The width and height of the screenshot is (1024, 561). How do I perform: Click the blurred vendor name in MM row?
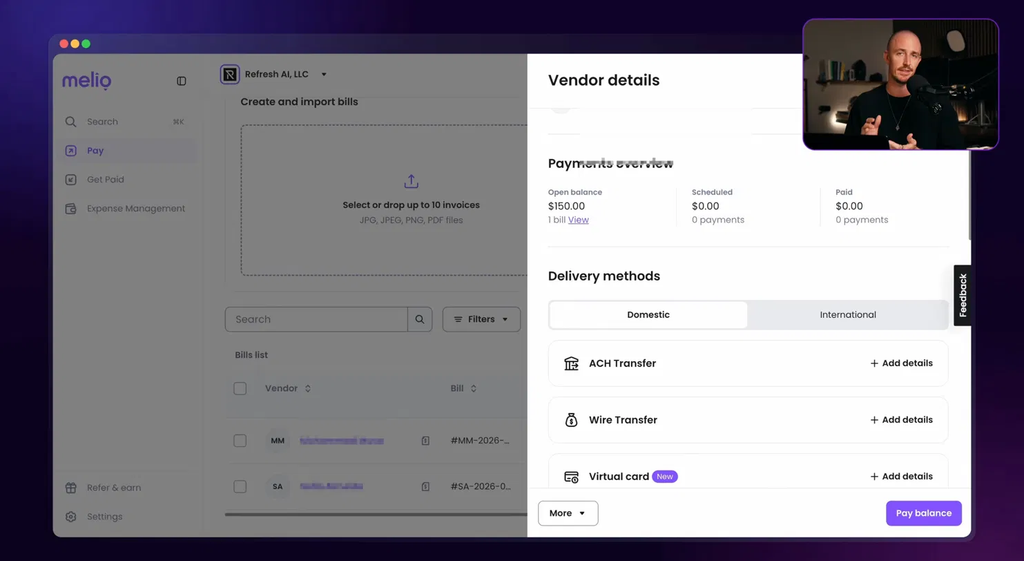342,441
